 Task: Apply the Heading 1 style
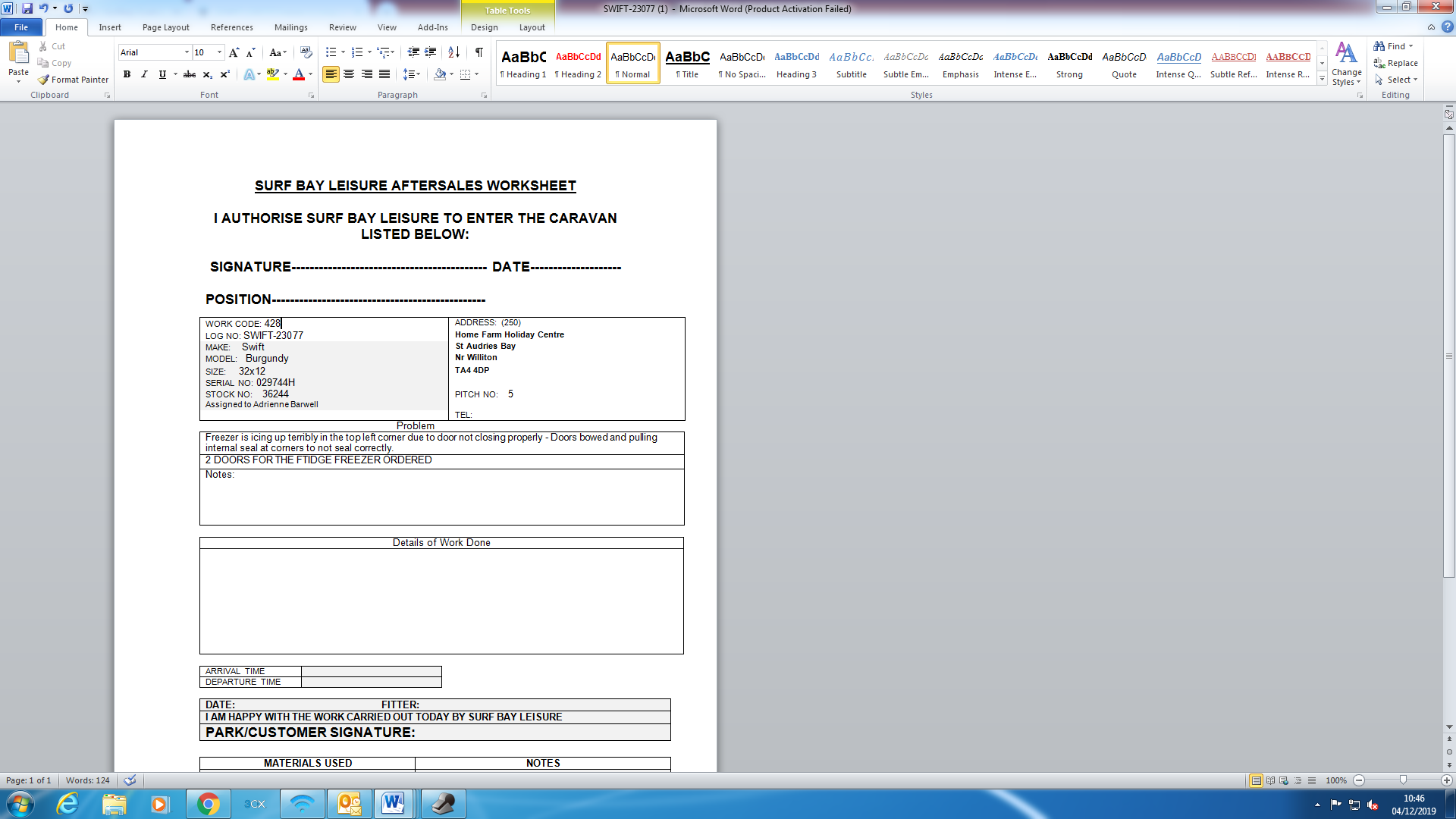[523, 63]
